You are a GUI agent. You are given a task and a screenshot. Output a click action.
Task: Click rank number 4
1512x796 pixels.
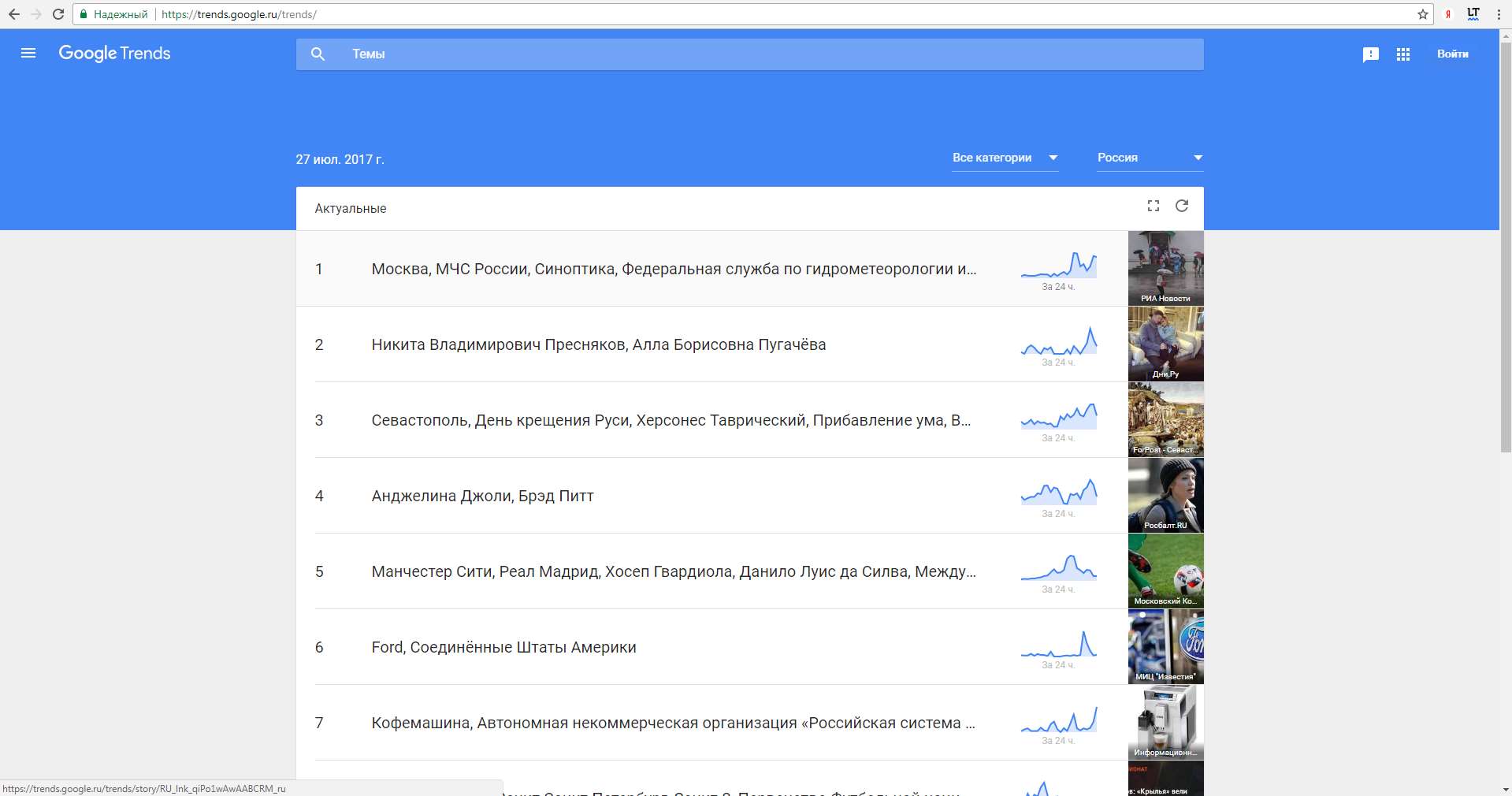click(319, 496)
